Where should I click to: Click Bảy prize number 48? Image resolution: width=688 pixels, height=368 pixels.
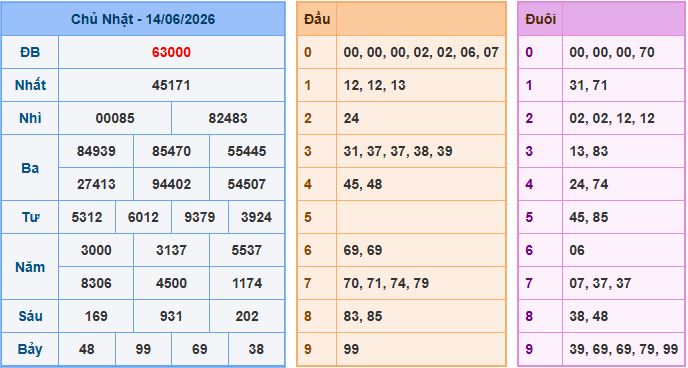click(86, 349)
